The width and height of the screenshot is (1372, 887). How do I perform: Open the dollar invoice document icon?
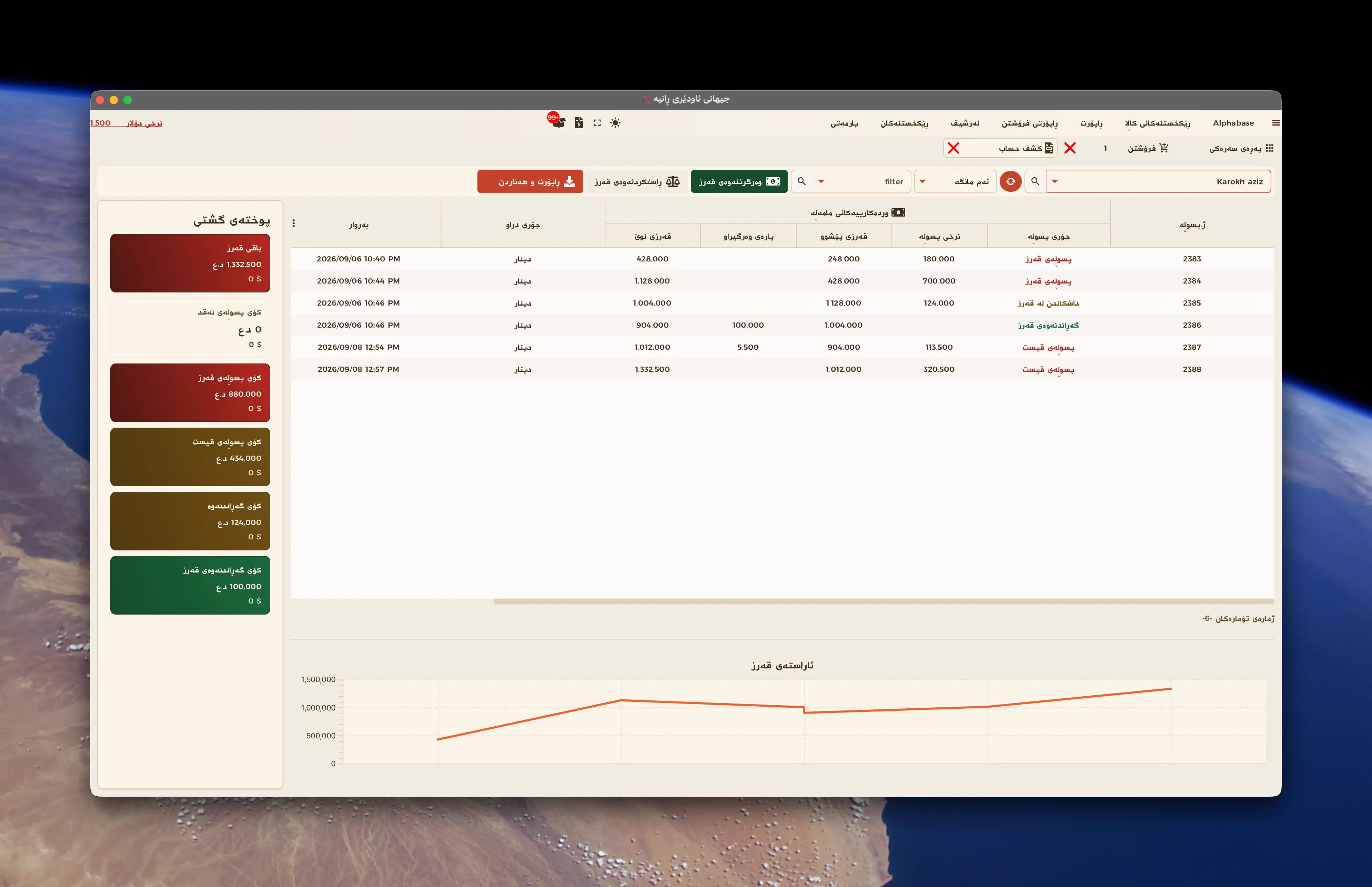tap(579, 123)
